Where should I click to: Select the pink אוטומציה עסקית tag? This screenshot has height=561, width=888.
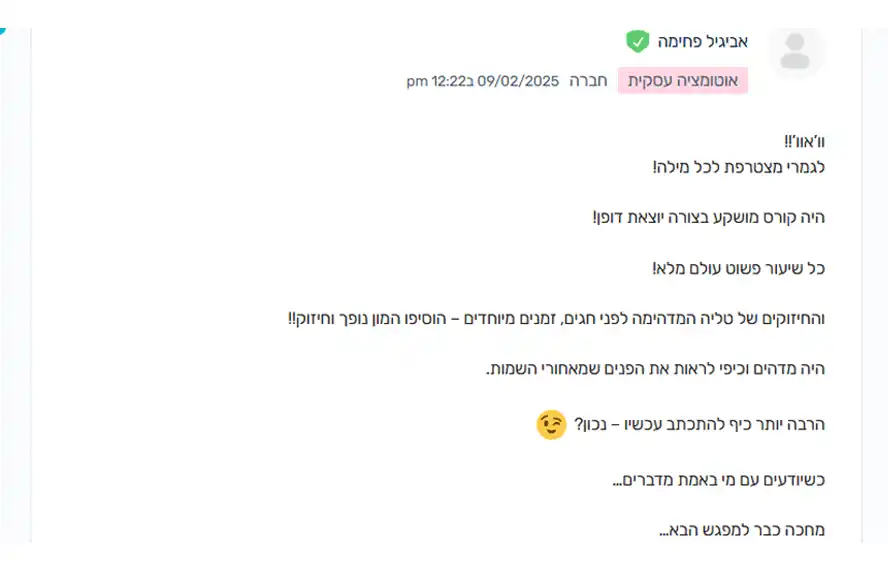[683, 80]
